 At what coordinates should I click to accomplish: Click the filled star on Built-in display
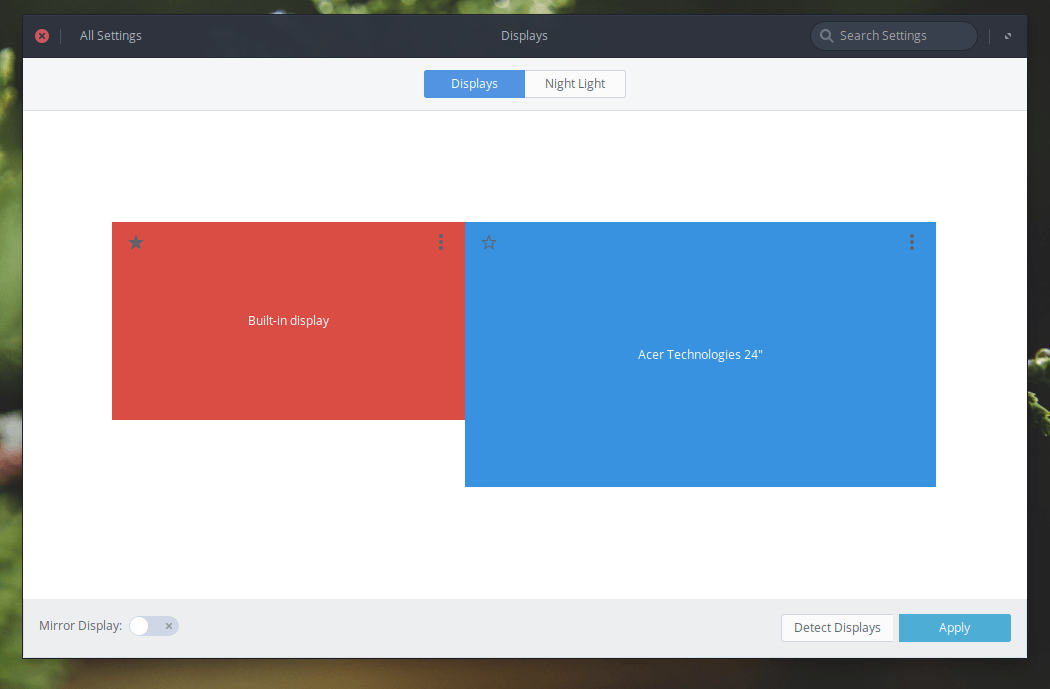pyautogui.click(x=136, y=242)
